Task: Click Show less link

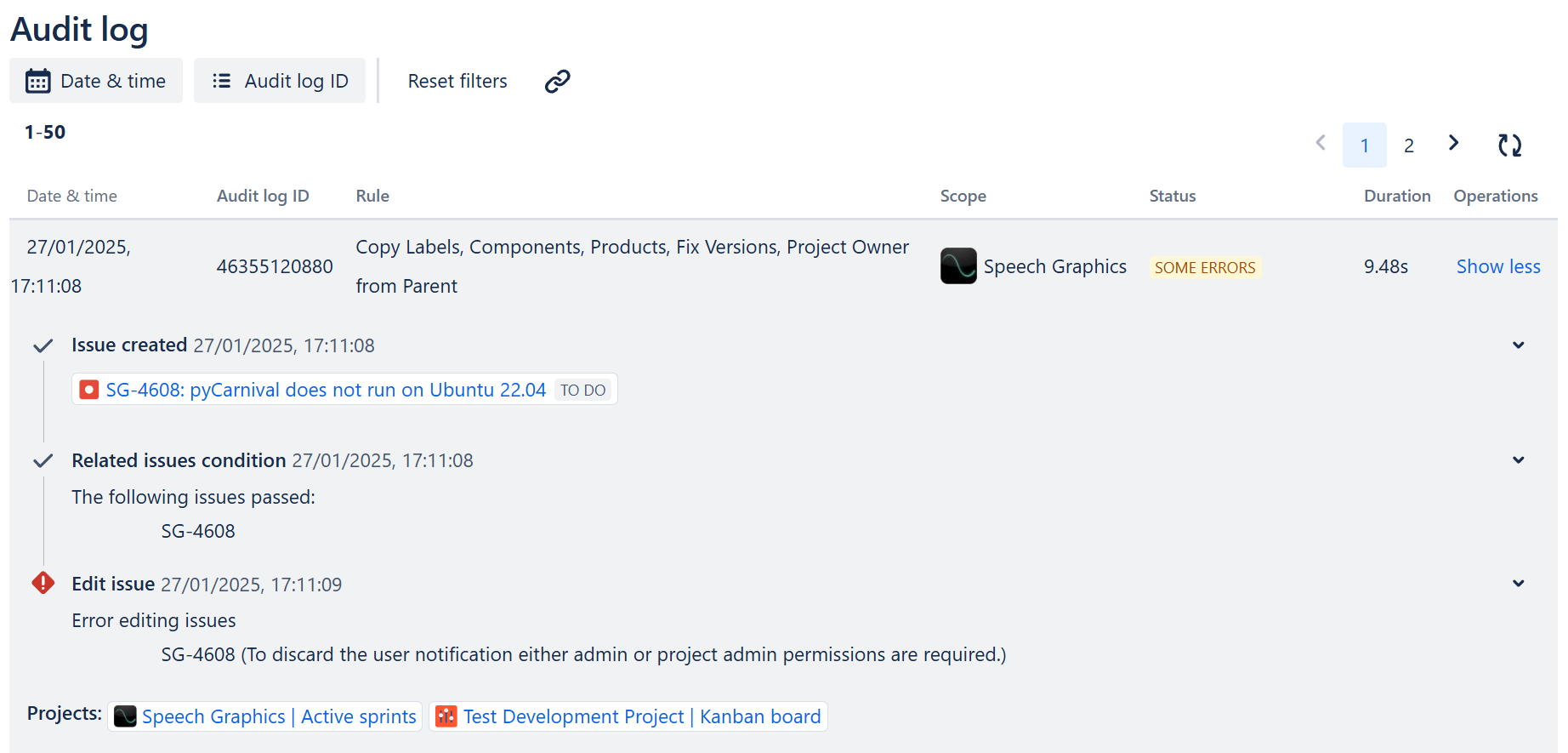Action: pos(1498,266)
